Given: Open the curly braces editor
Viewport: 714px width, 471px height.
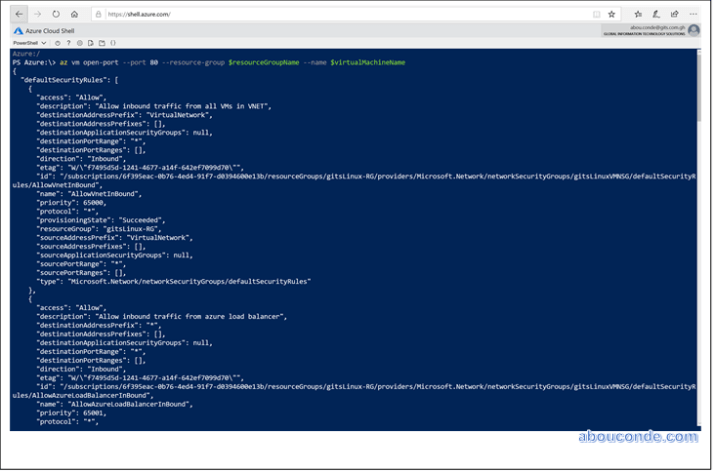Looking at the screenshot, I should coord(113,43).
